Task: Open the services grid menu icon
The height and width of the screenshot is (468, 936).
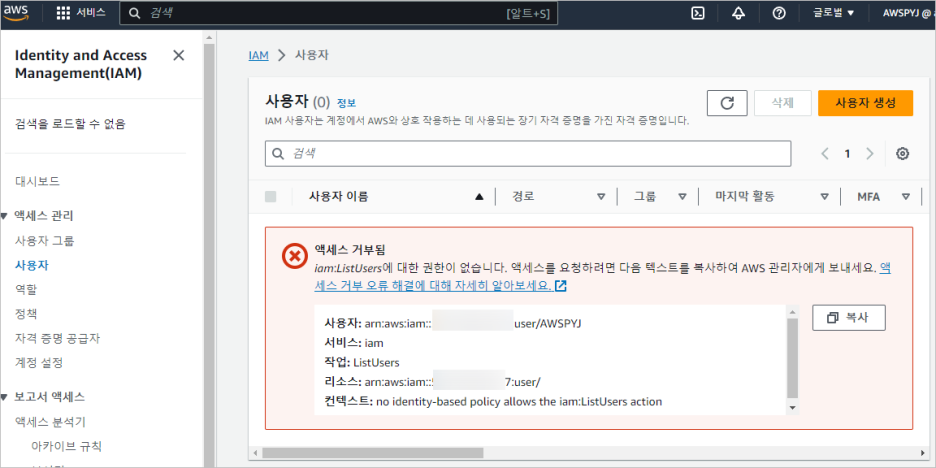Action: [x=63, y=13]
